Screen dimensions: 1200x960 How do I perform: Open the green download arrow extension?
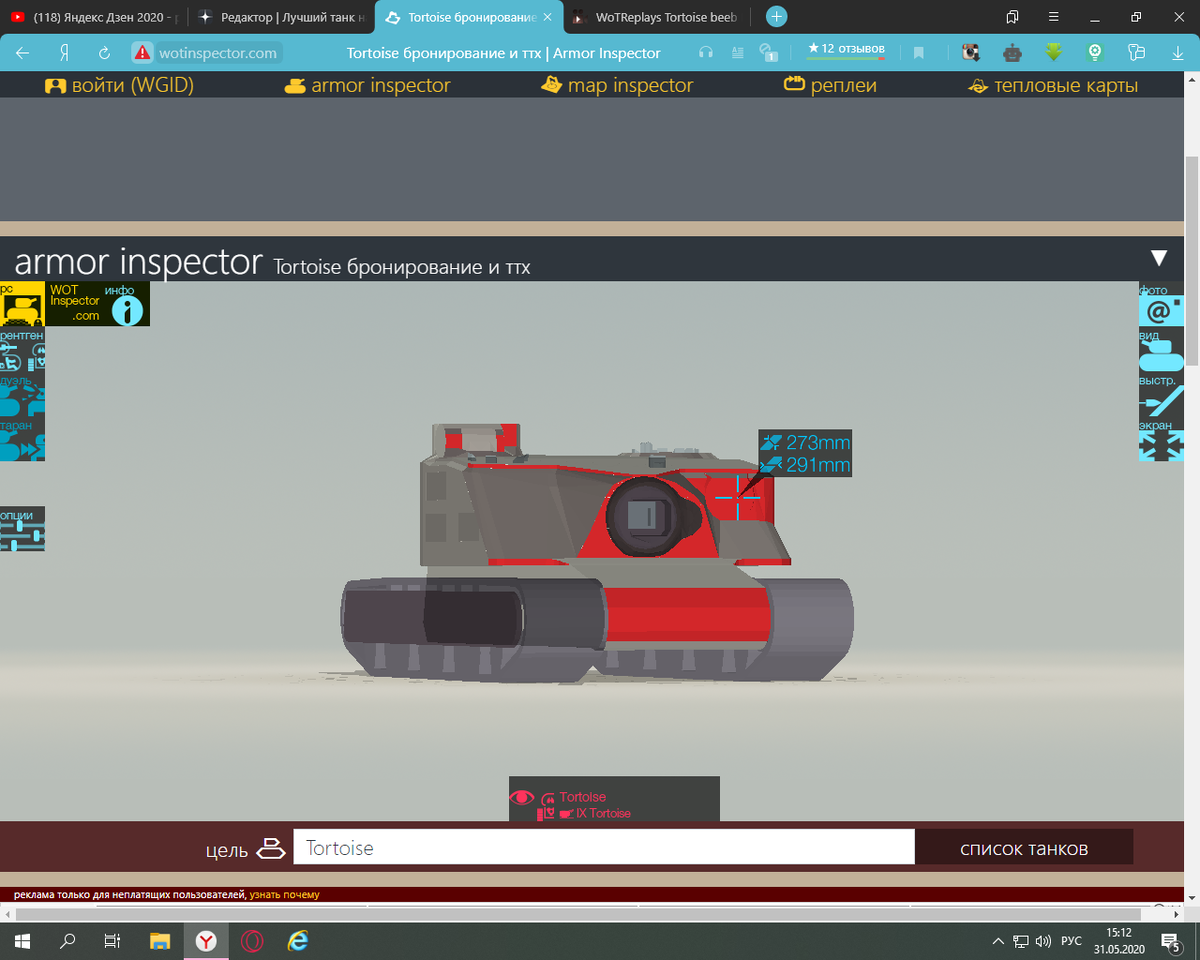(1054, 53)
